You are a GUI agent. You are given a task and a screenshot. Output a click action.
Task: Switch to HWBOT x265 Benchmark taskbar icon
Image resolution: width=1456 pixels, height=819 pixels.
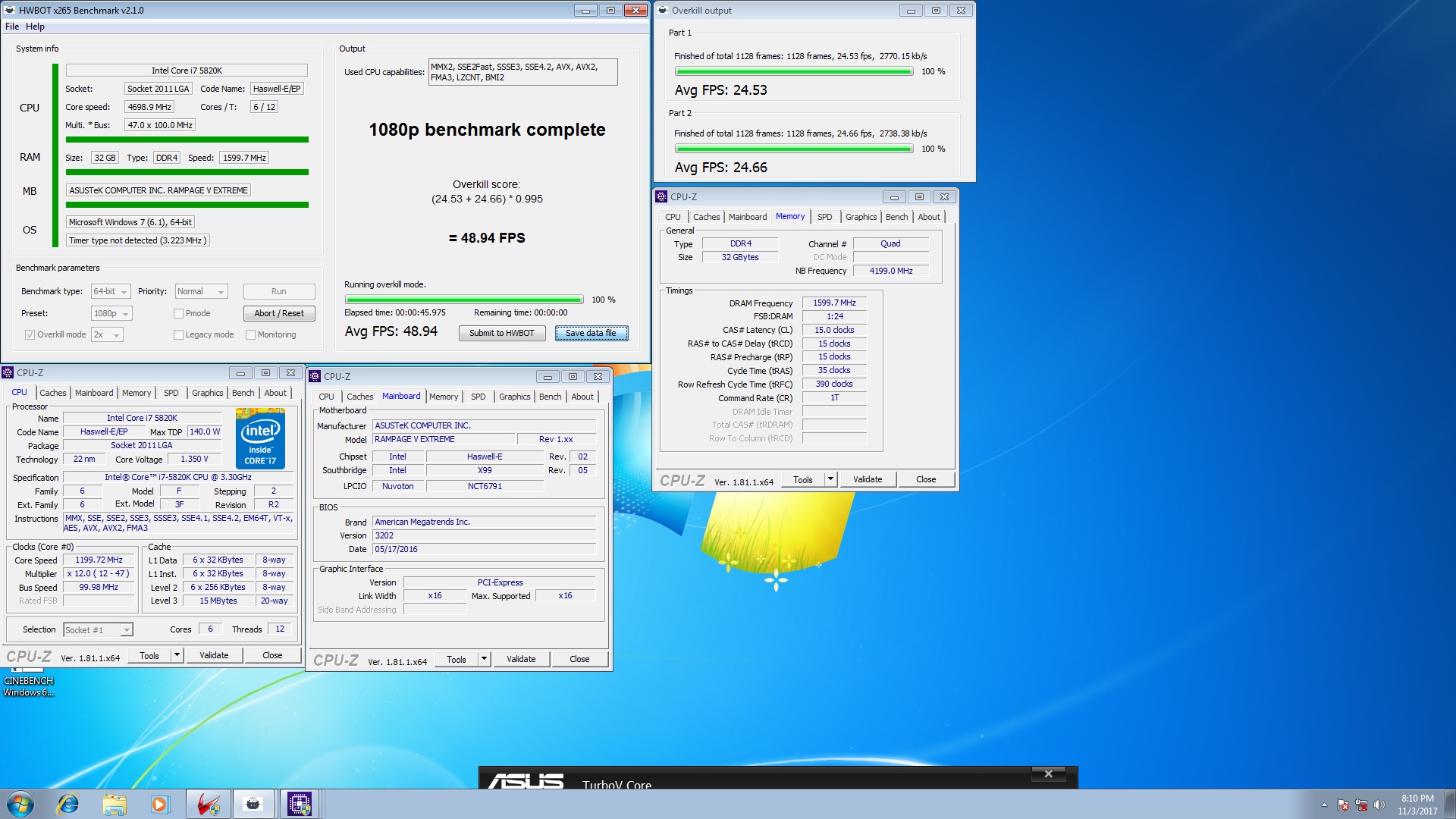(x=253, y=804)
